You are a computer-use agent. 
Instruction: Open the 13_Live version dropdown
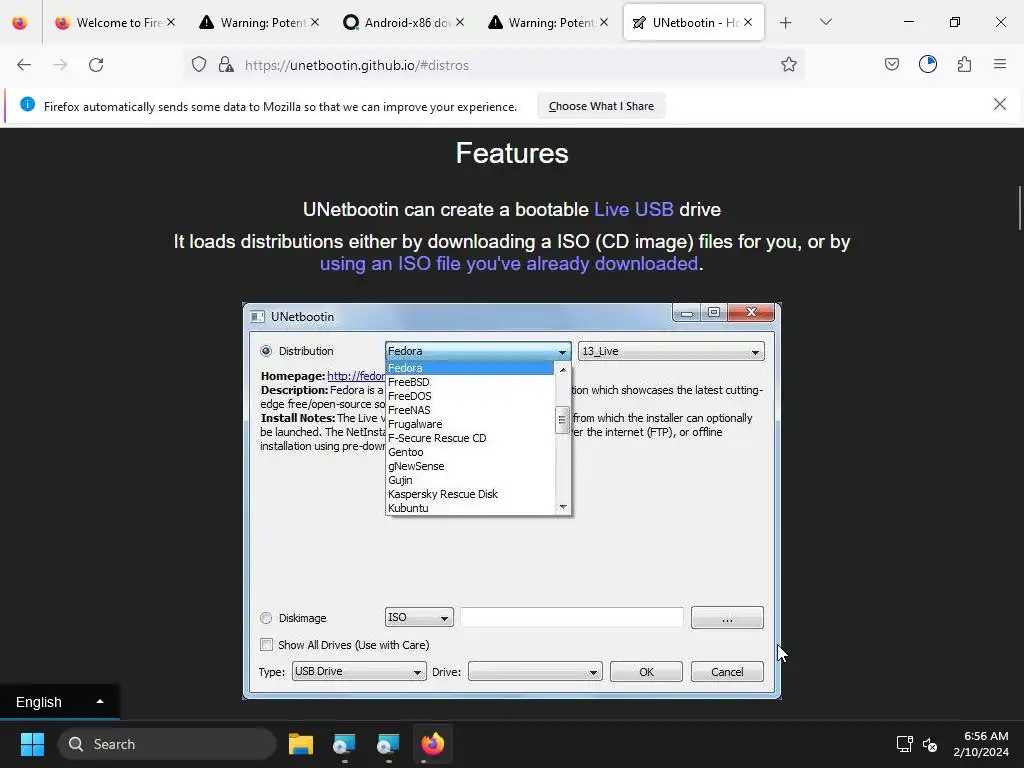click(671, 351)
